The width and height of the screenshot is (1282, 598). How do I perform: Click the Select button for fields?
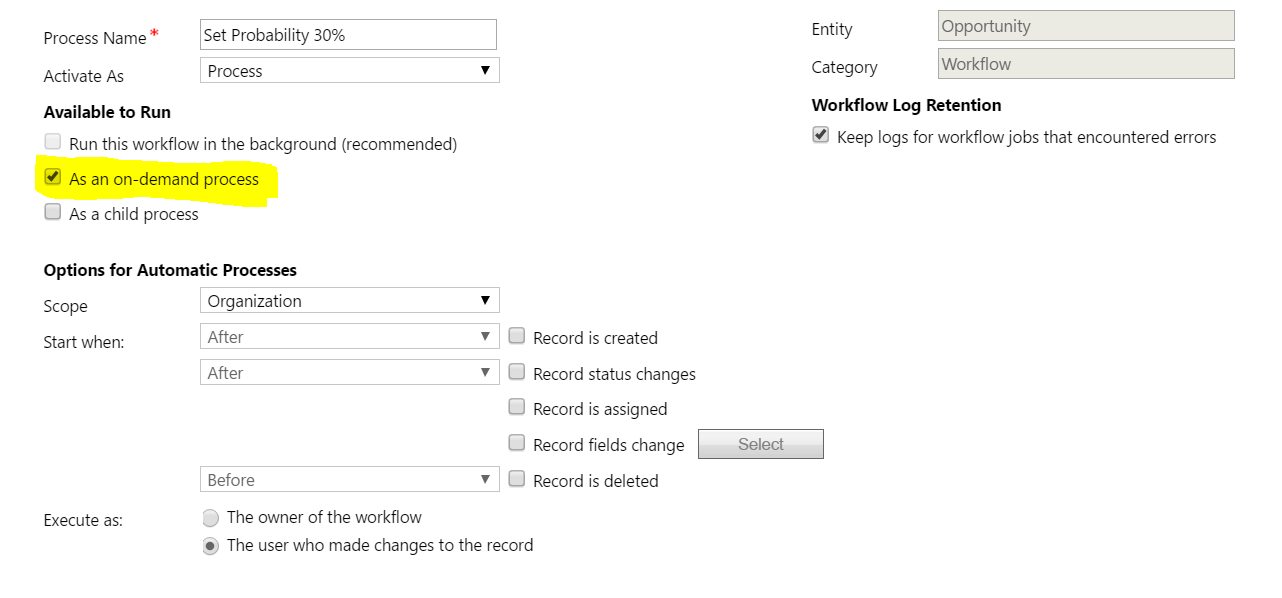coord(760,444)
